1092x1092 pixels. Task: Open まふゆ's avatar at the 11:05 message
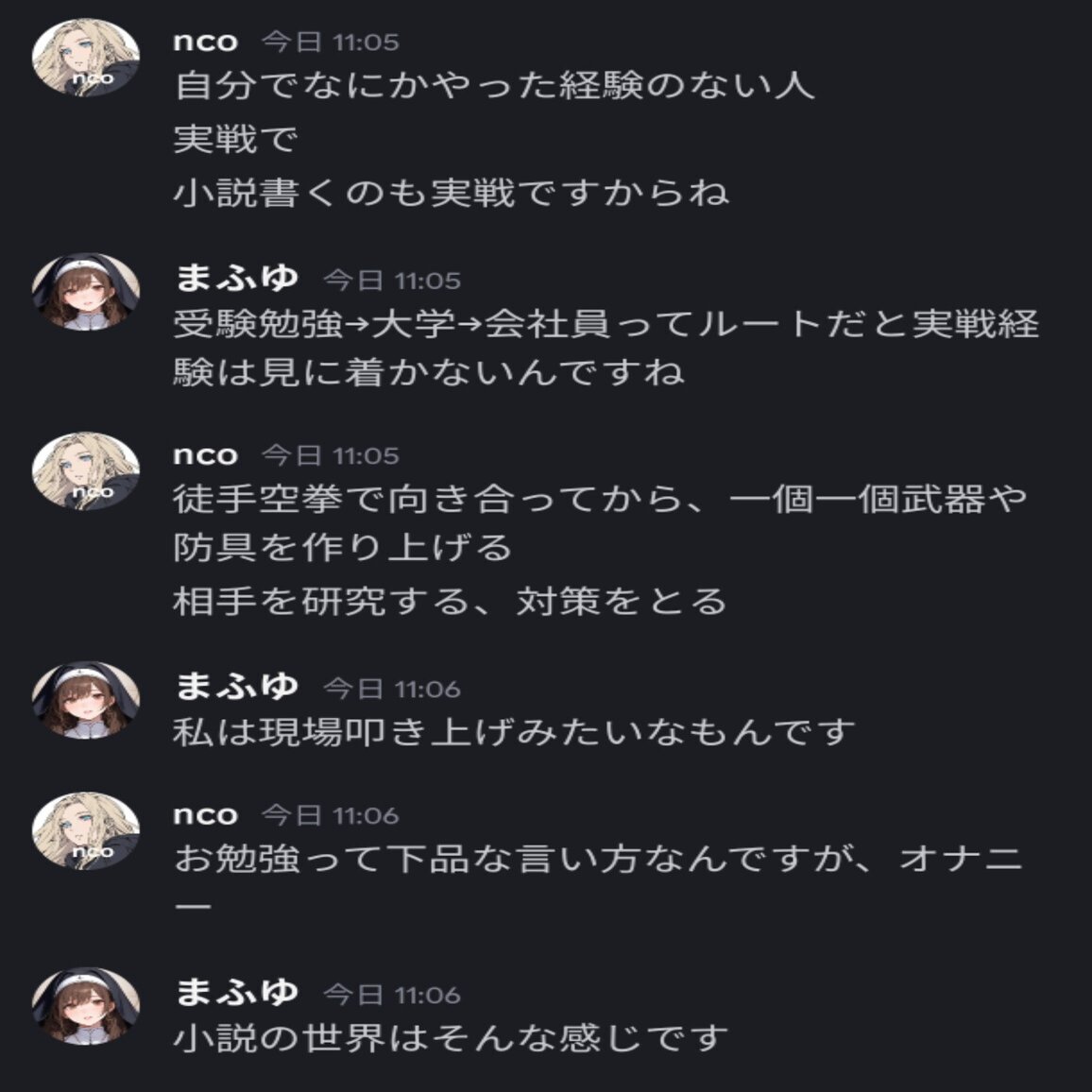point(86,292)
